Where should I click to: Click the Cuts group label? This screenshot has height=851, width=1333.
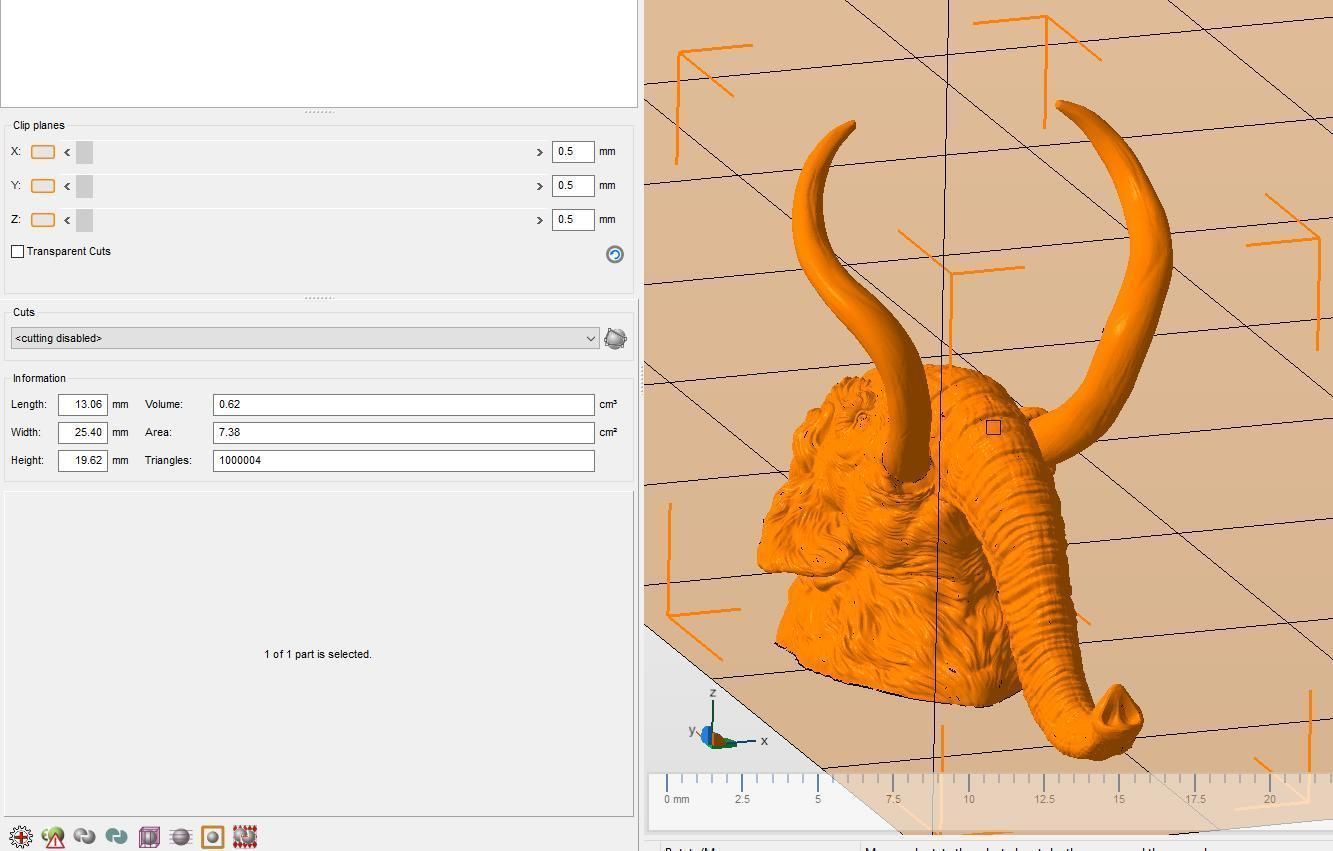24,312
